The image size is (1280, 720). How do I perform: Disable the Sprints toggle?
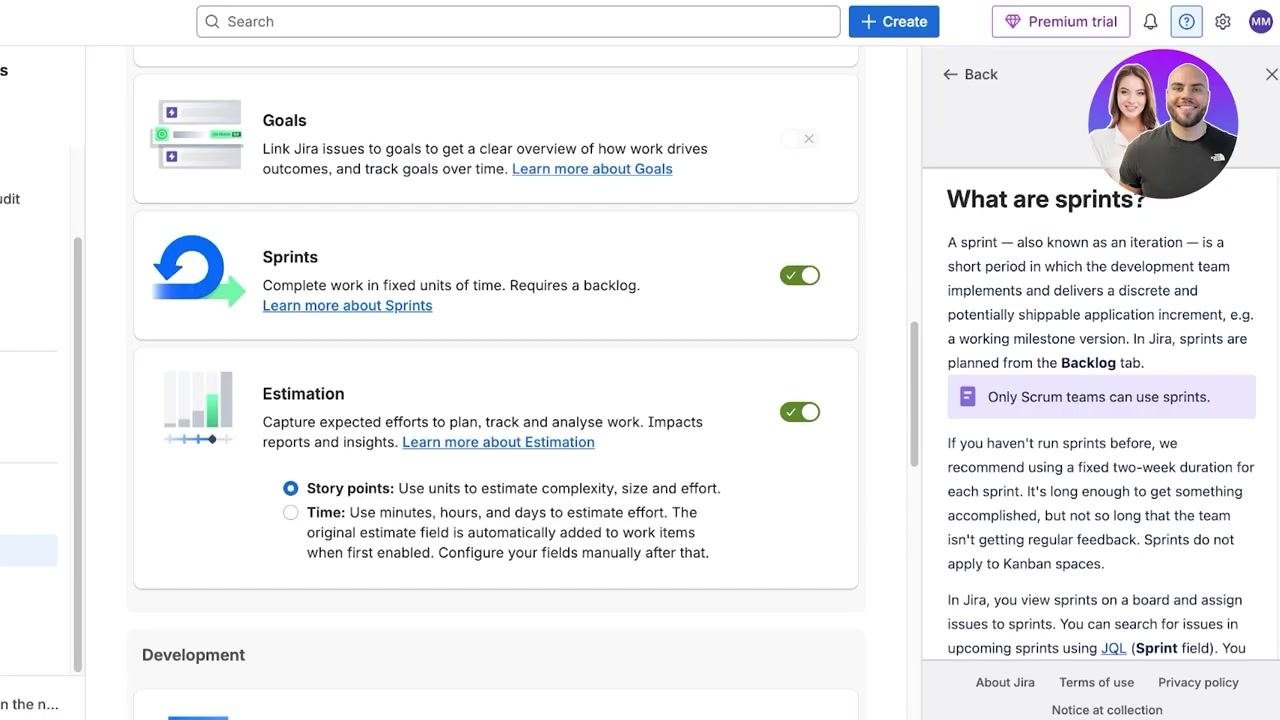pyautogui.click(x=800, y=275)
